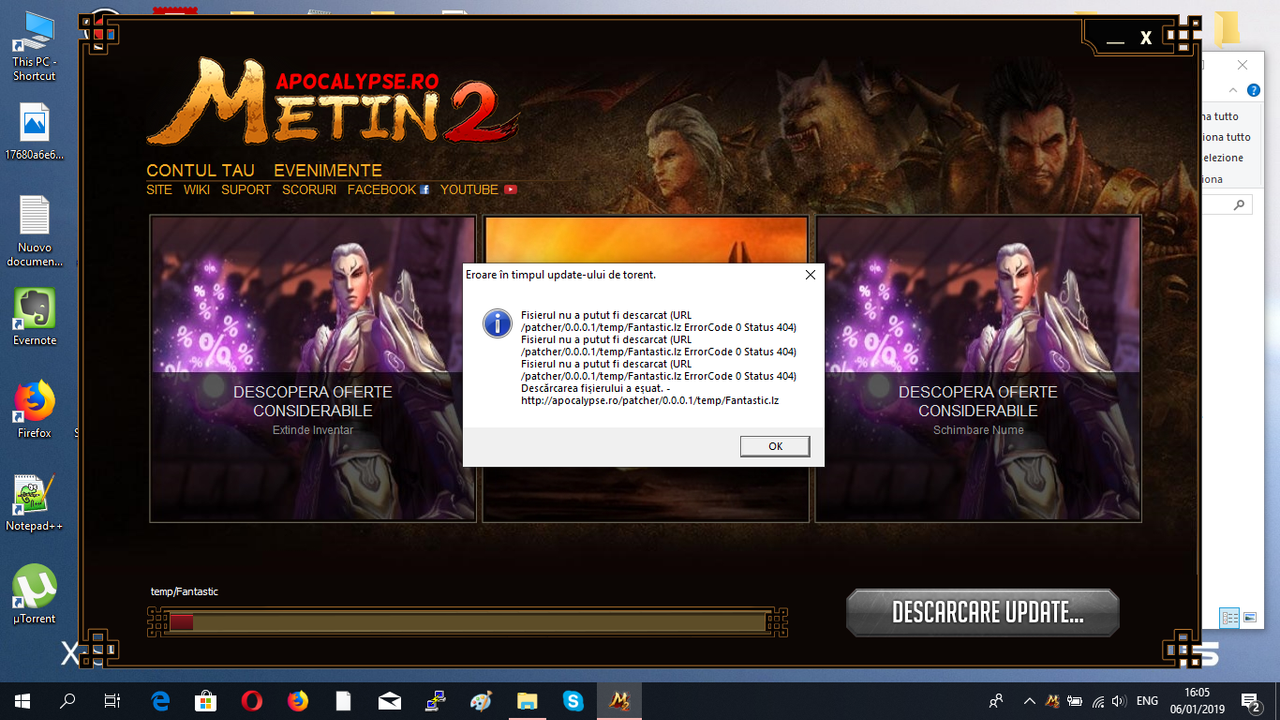Open the Action Center notifications
The image size is (1280, 720).
[1250, 701]
